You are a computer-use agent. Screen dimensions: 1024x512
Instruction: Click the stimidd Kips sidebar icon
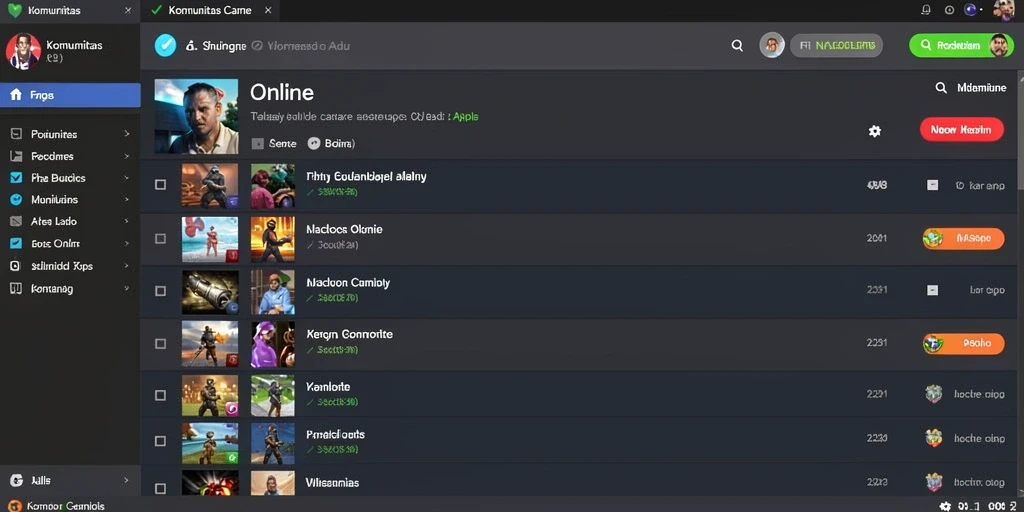(x=16, y=266)
